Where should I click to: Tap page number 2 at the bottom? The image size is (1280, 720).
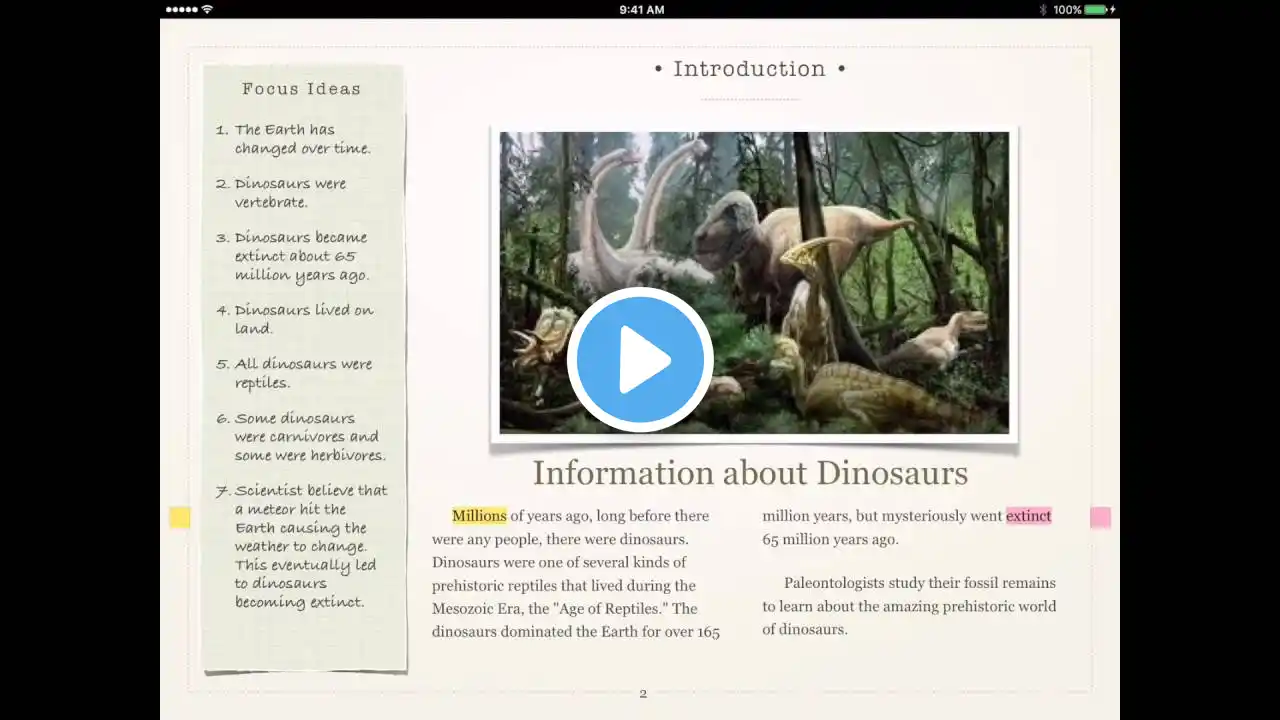(x=643, y=694)
